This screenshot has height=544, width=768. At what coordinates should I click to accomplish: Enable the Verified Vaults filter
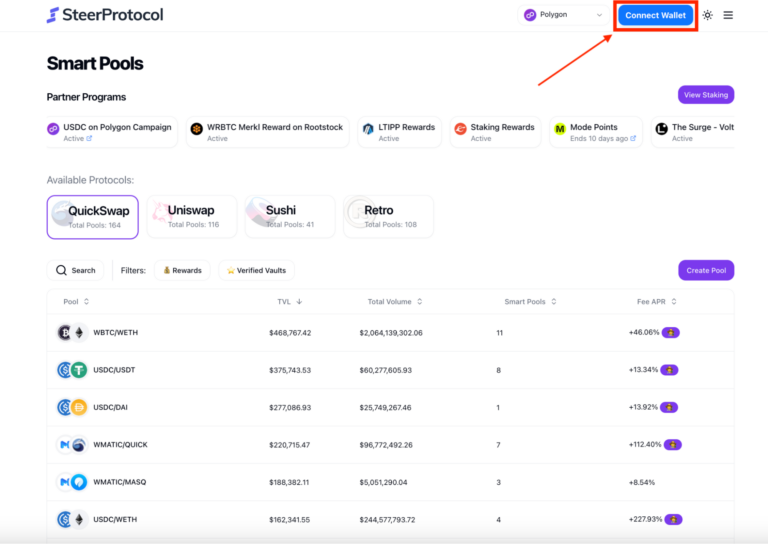[x=257, y=270]
